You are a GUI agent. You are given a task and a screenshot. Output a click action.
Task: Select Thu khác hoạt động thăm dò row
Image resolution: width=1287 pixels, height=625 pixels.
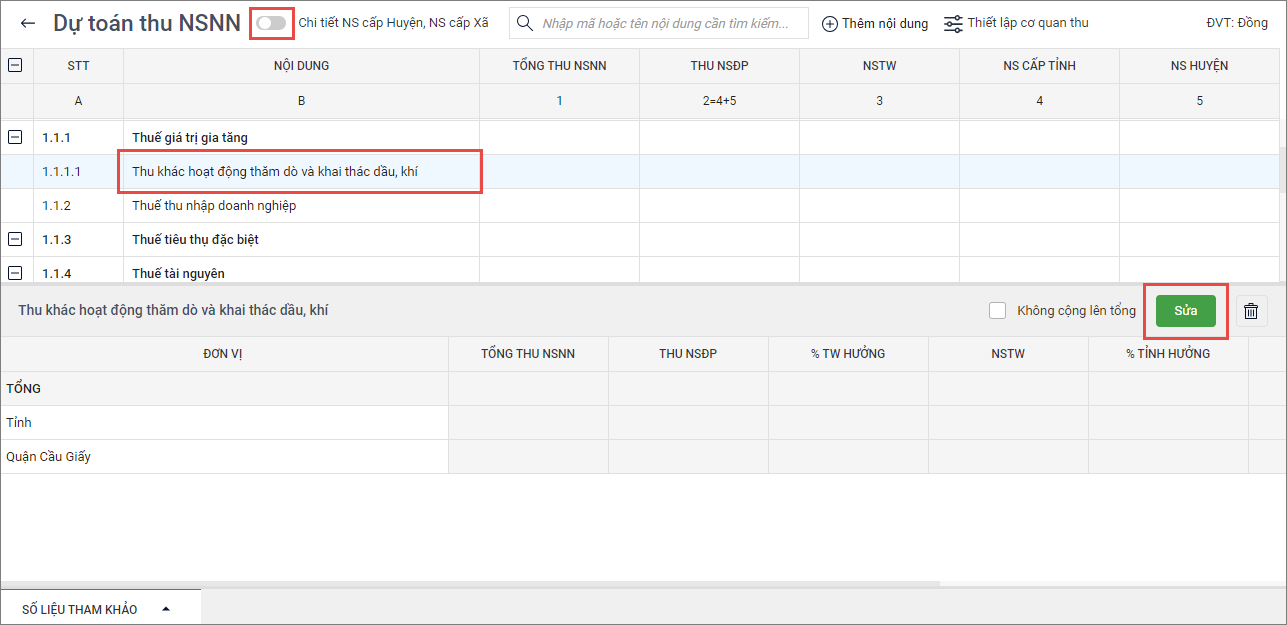coord(275,172)
